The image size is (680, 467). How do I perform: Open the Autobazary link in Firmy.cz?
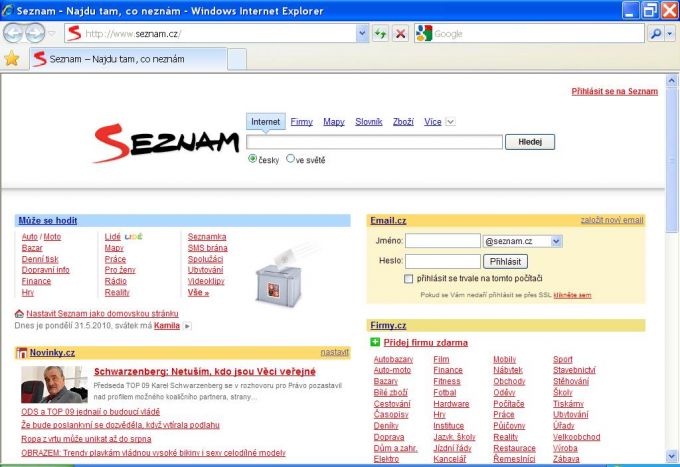393,359
